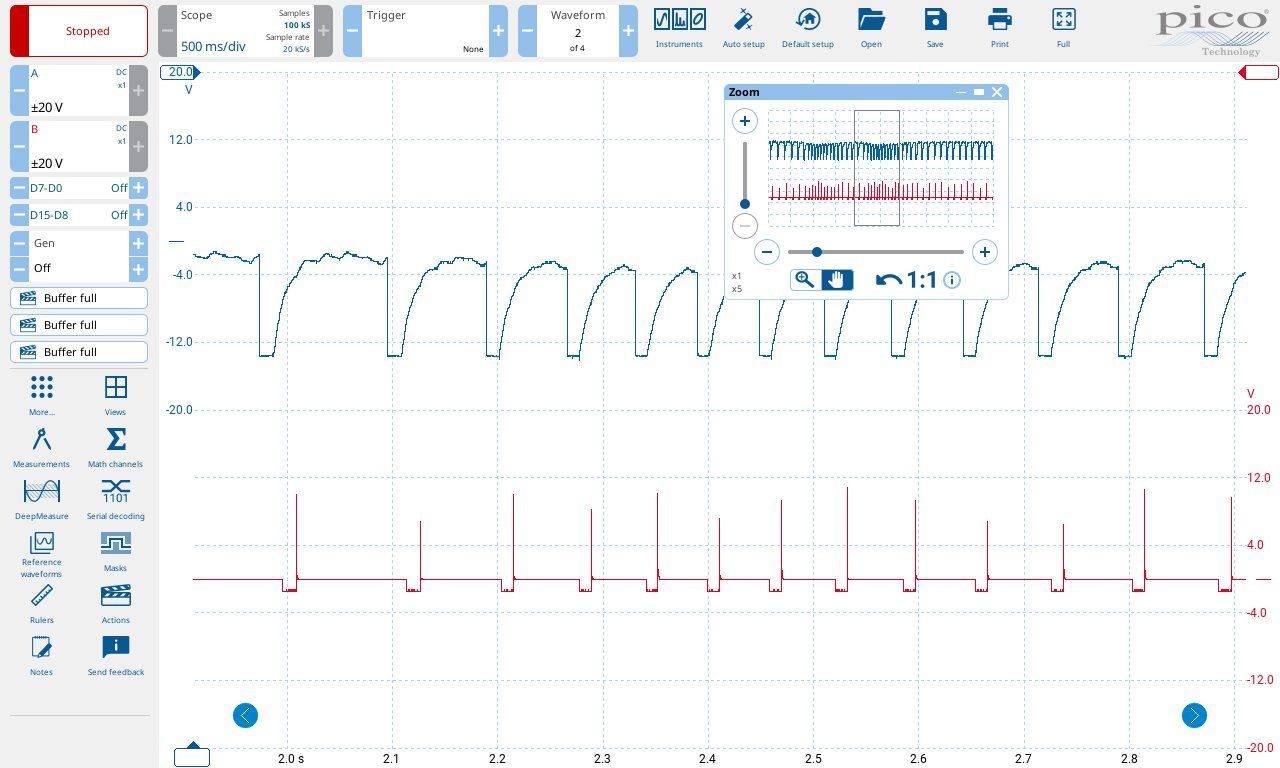Click the Measurements icon
The height and width of the screenshot is (768, 1280).
coord(41,447)
